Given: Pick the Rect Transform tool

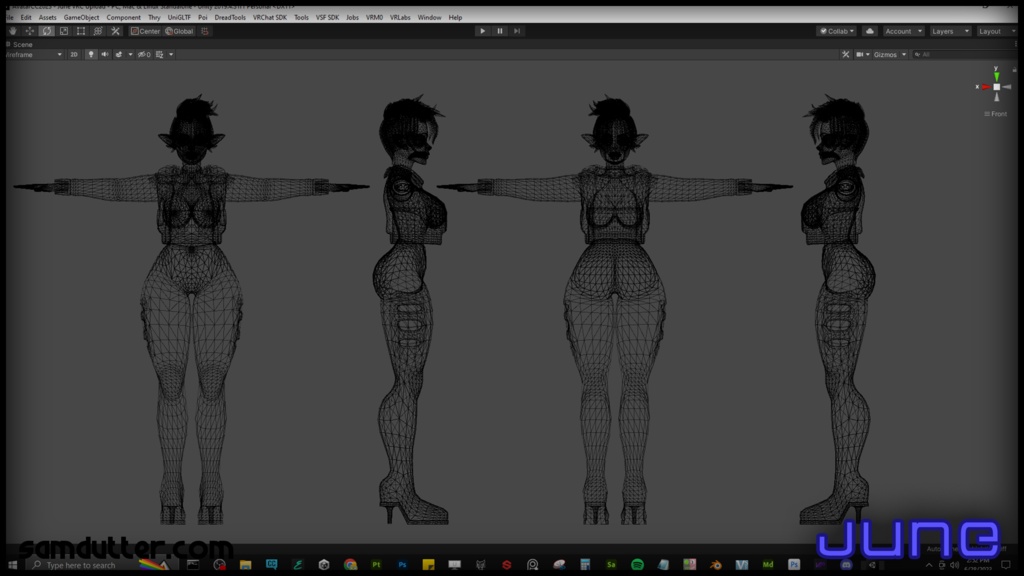Looking at the screenshot, I should coord(81,31).
